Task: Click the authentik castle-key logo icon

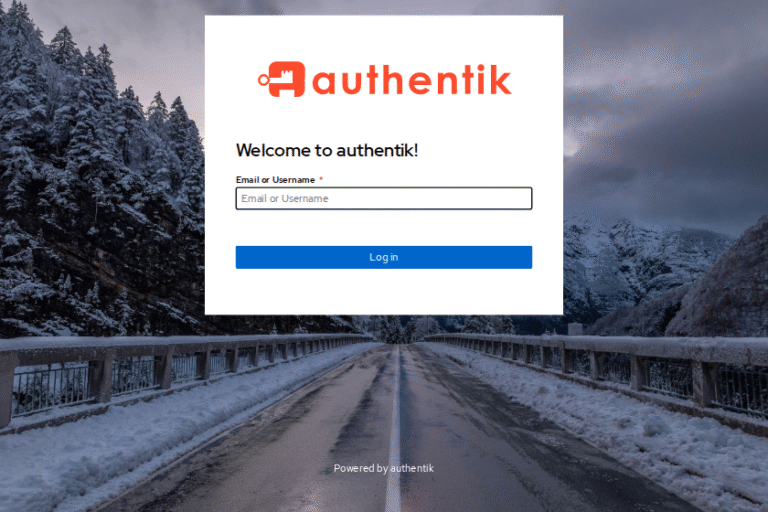Action: [x=282, y=79]
